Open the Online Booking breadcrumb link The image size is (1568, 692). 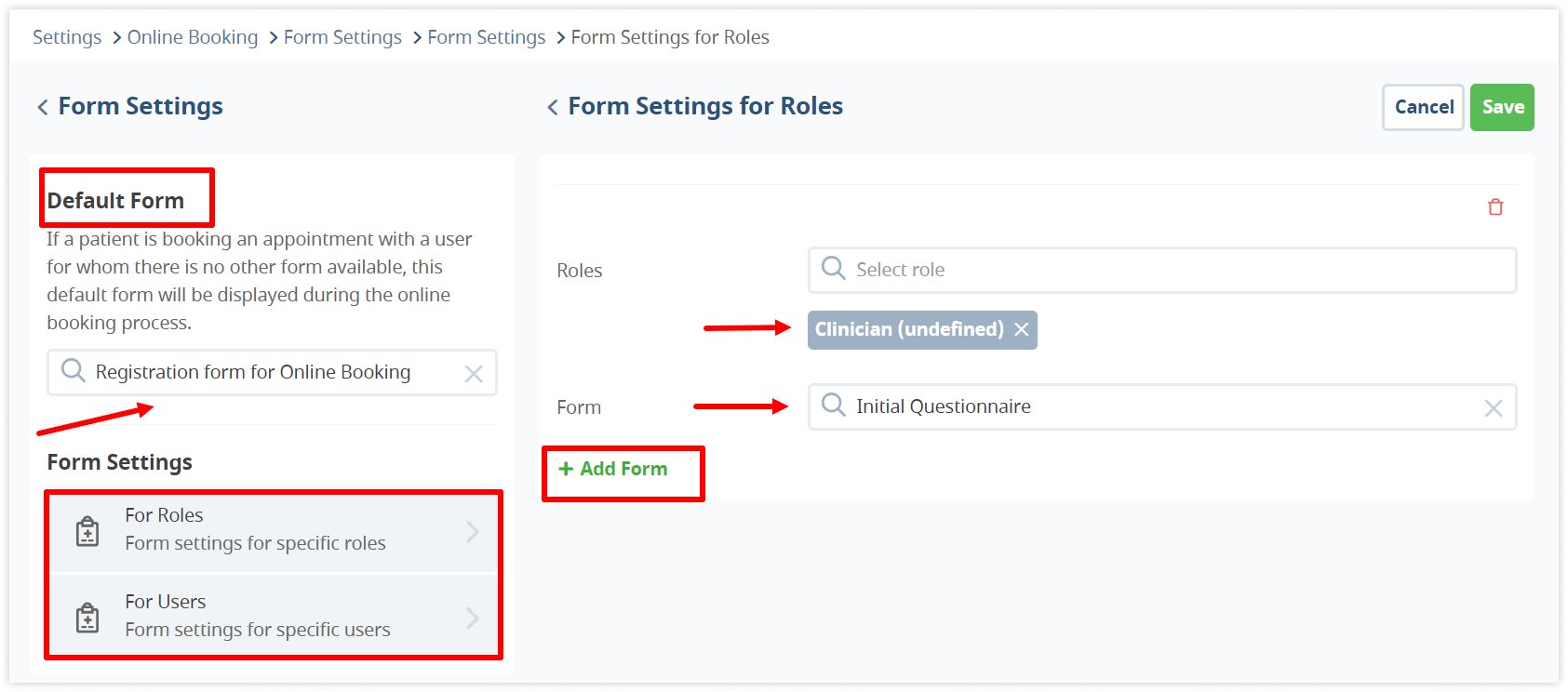(x=192, y=37)
